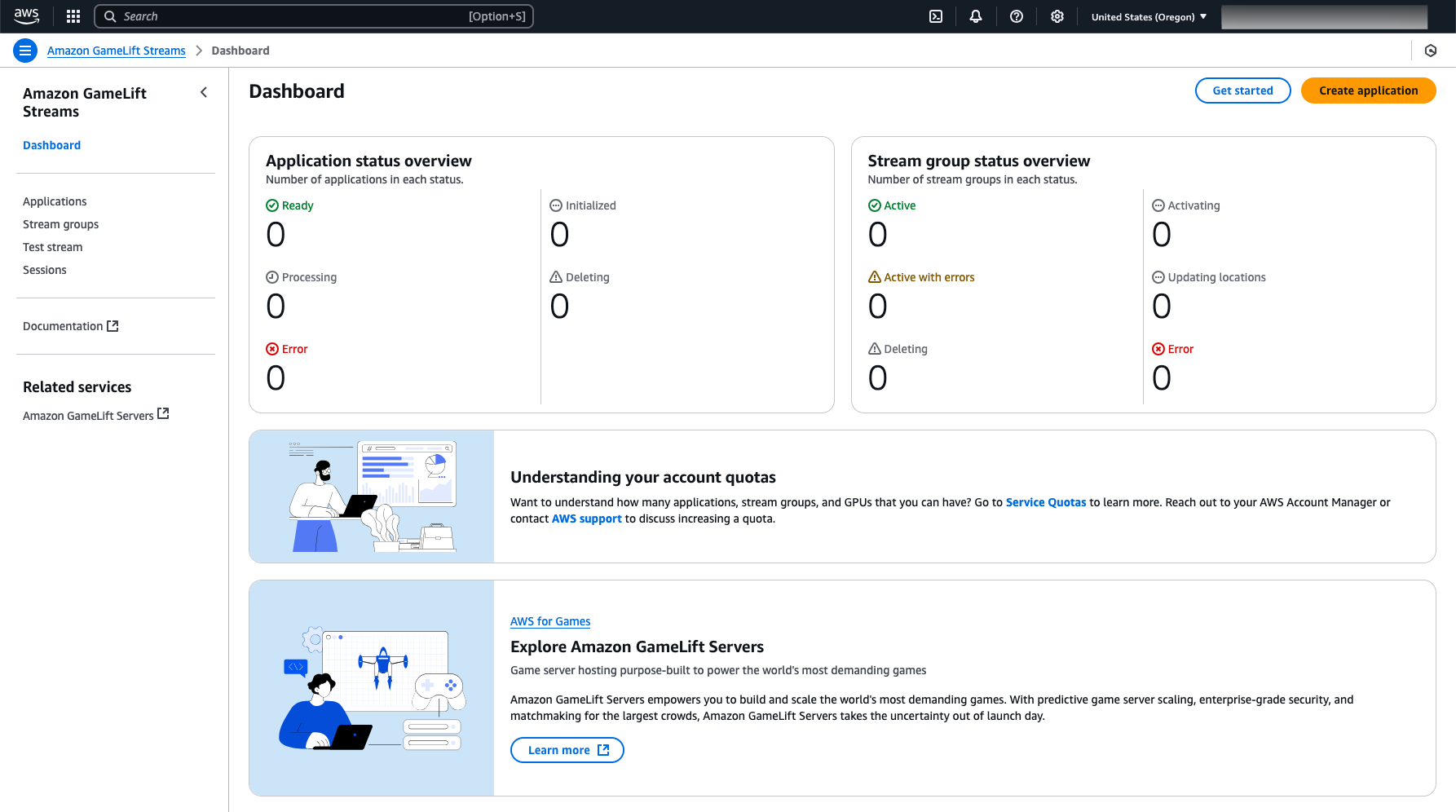Image resolution: width=1456 pixels, height=812 pixels.
Task: Click the application Error icon
Action: (272, 349)
